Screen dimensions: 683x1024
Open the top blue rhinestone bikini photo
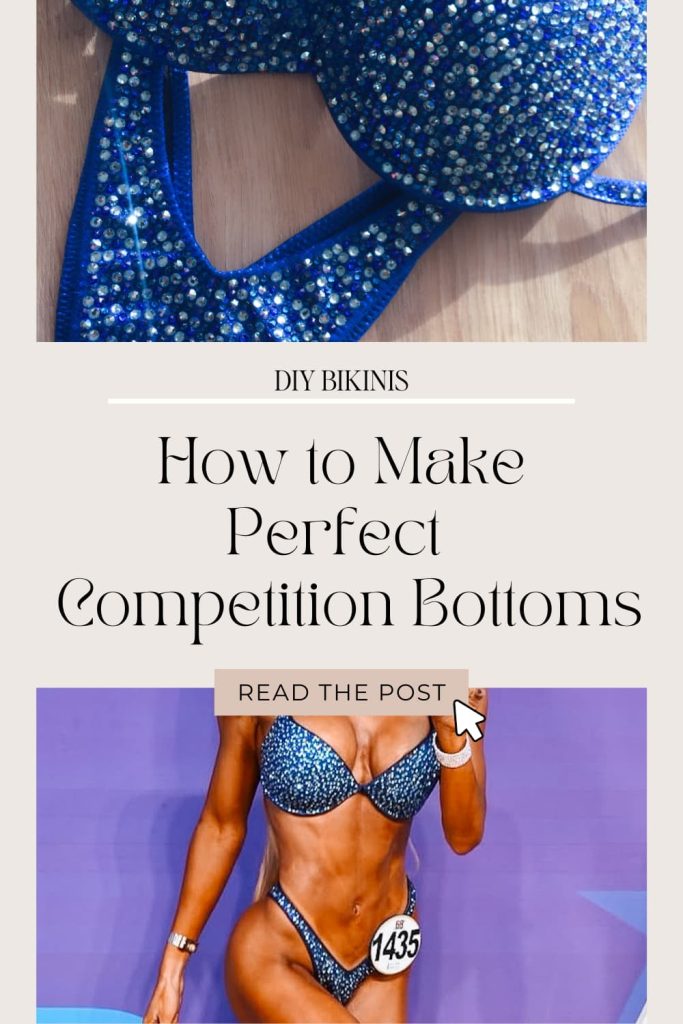pos(342,170)
